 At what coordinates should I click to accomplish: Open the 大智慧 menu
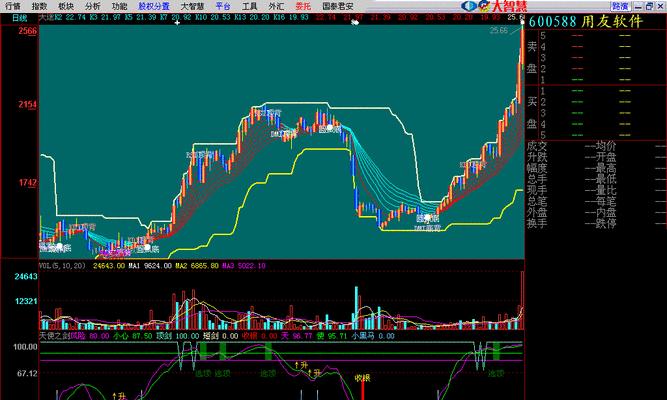click(x=192, y=6)
